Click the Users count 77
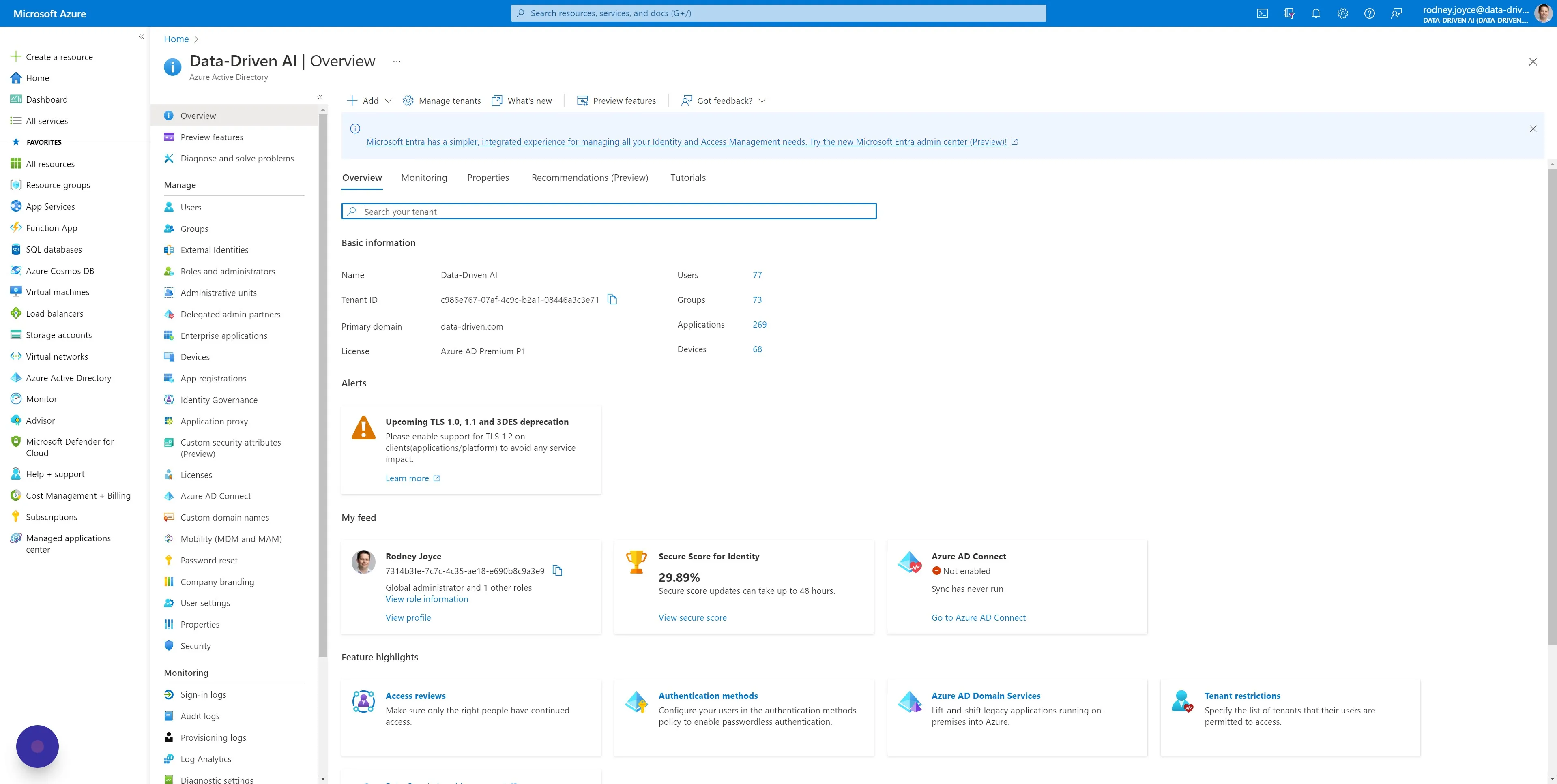 click(x=757, y=275)
